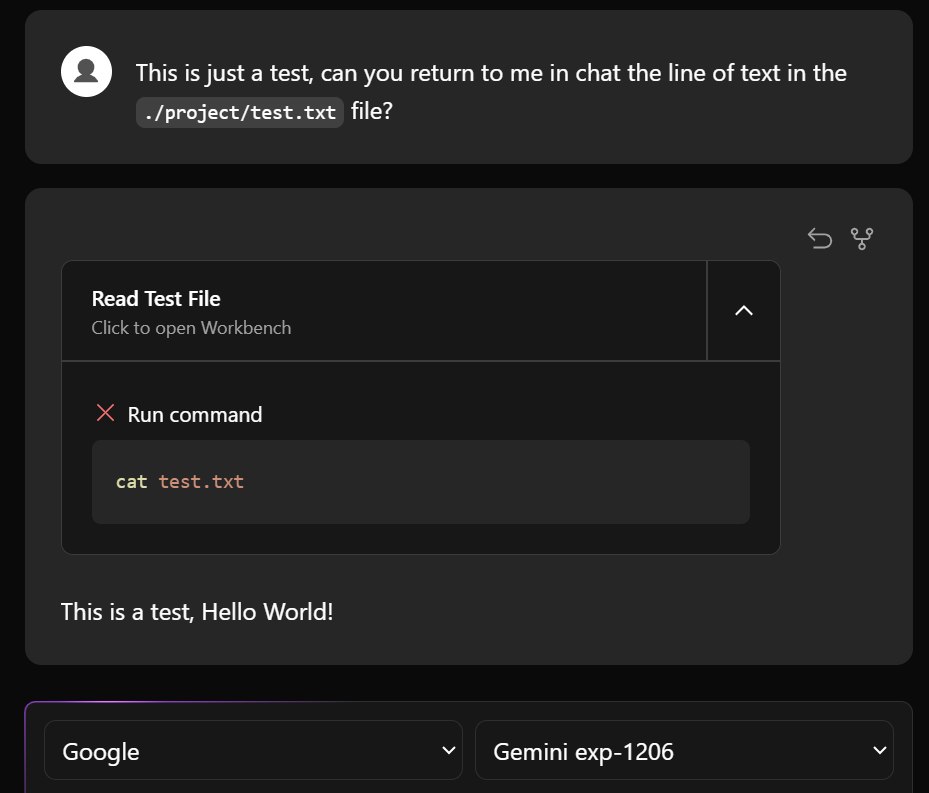The width and height of the screenshot is (929, 793).
Task: Click the assistant response message panel
Action: 469,426
